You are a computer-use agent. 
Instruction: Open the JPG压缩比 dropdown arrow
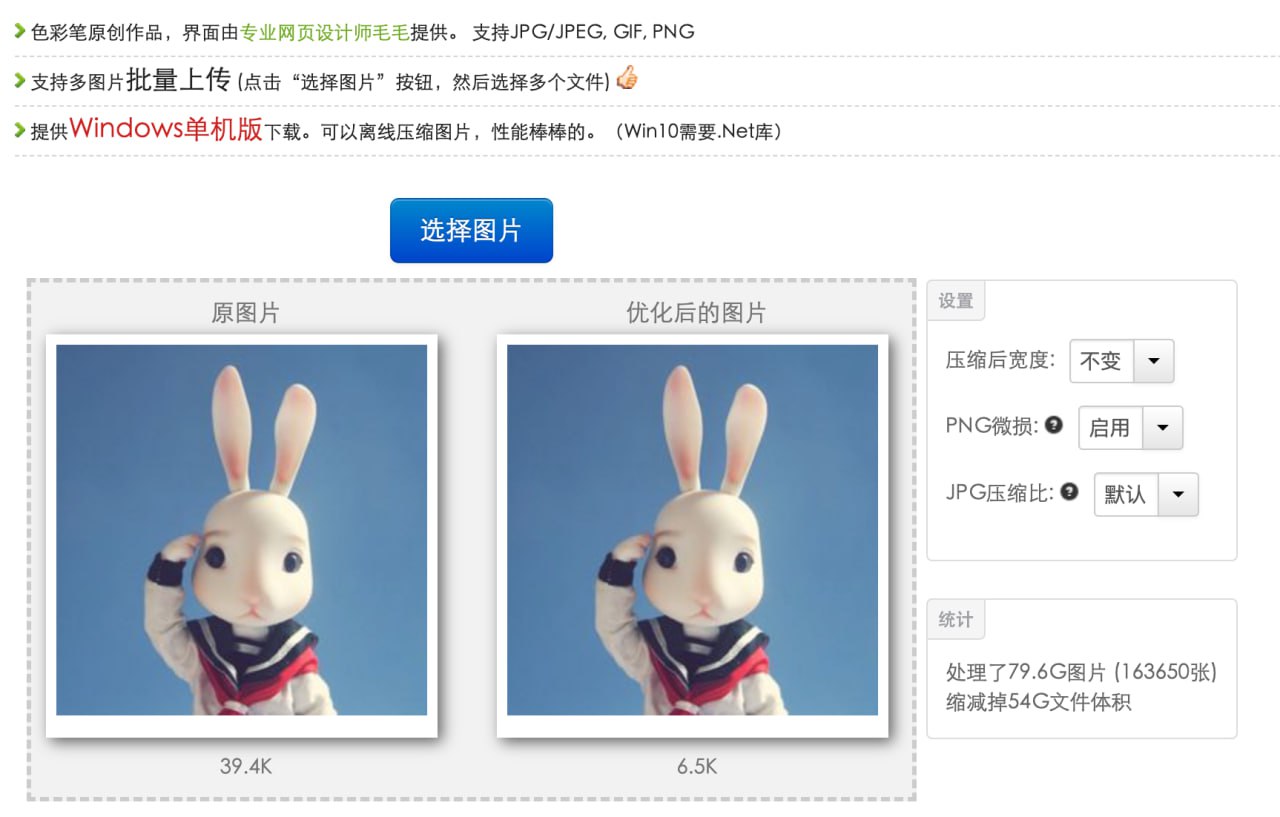click(x=1178, y=494)
